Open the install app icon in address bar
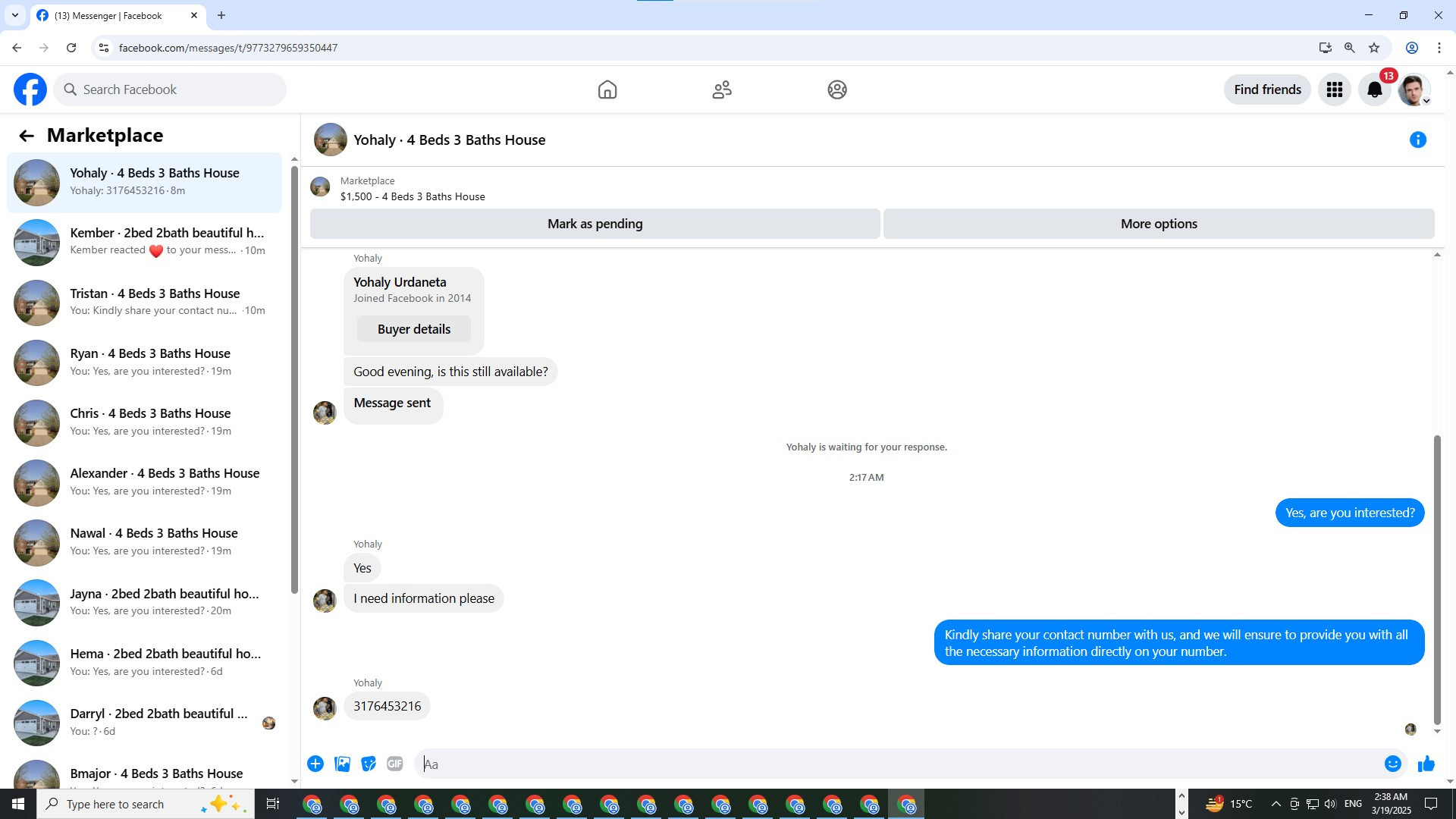The height and width of the screenshot is (819, 1456). pos(1326,48)
